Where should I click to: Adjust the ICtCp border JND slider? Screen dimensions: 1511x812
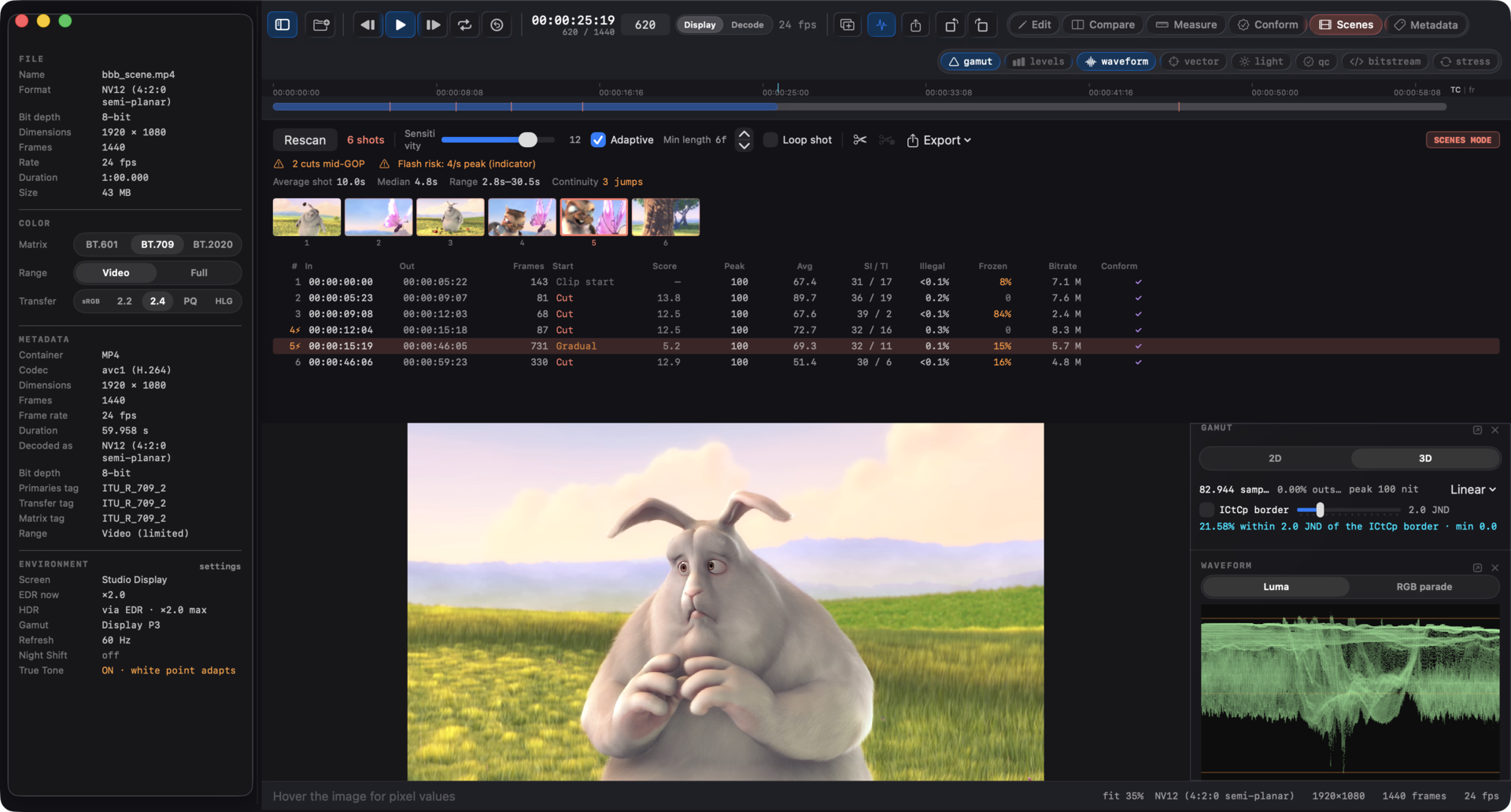1320,510
